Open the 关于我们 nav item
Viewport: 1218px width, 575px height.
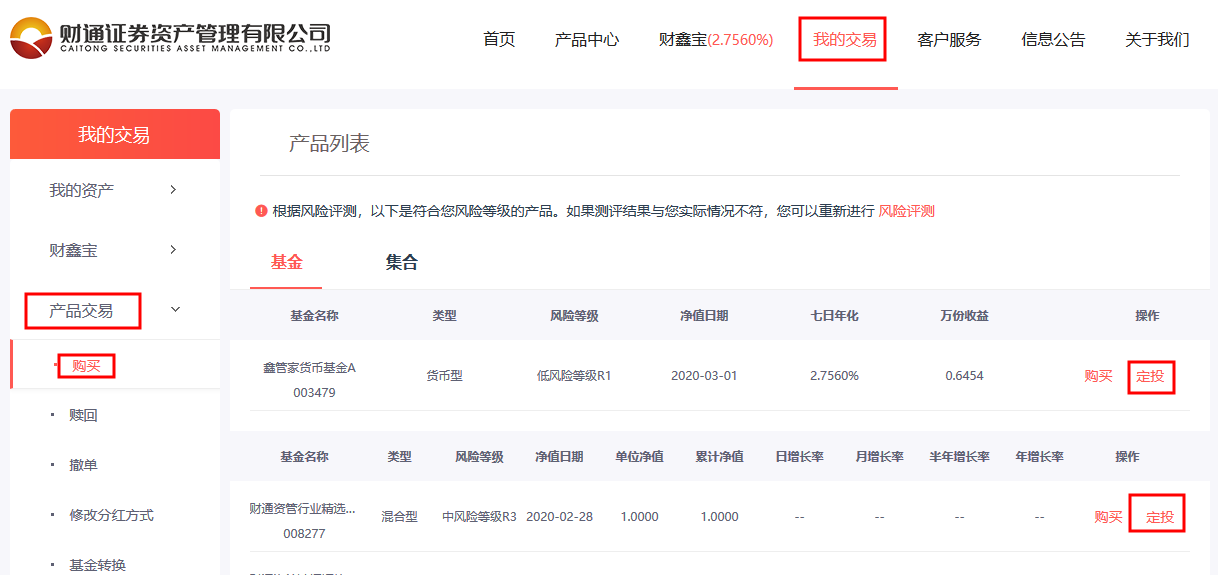[1157, 40]
